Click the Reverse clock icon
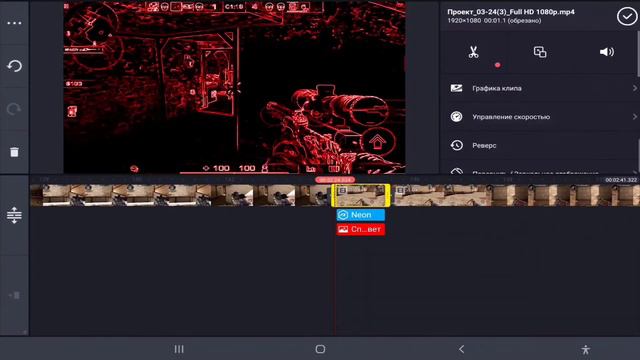Viewport: 640px width, 360px height. pos(456,145)
